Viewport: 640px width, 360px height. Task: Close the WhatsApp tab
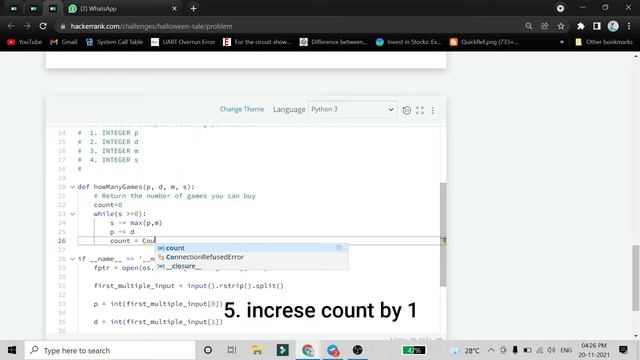click(x=174, y=9)
